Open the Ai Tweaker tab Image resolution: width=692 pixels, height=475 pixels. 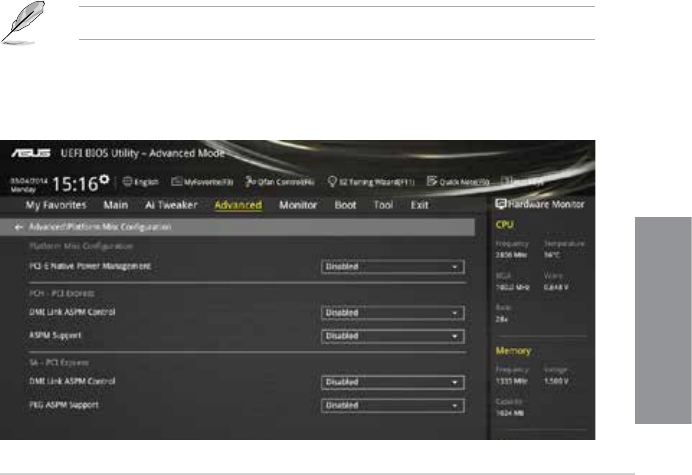tap(171, 205)
